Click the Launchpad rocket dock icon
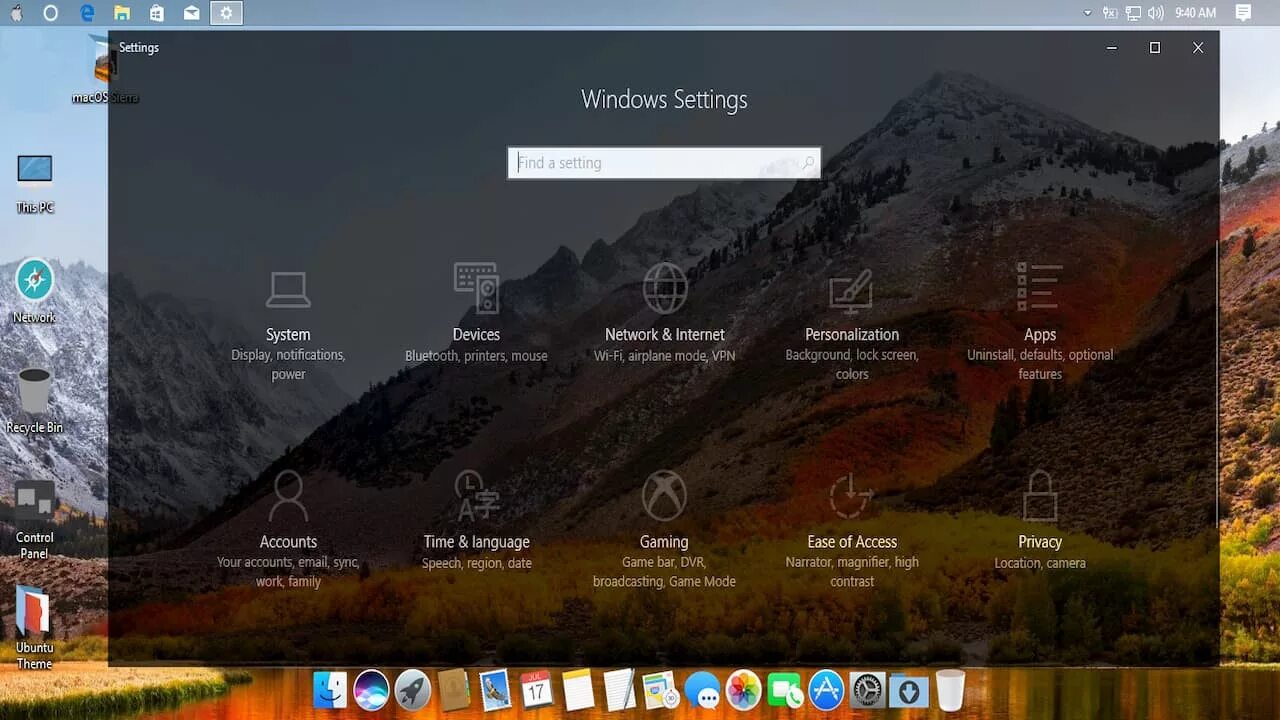This screenshot has height=720, width=1280. pyautogui.click(x=412, y=690)
